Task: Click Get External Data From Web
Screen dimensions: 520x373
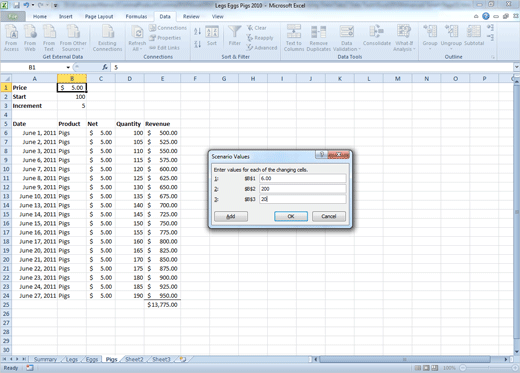Action: click(x=30, y=38)
